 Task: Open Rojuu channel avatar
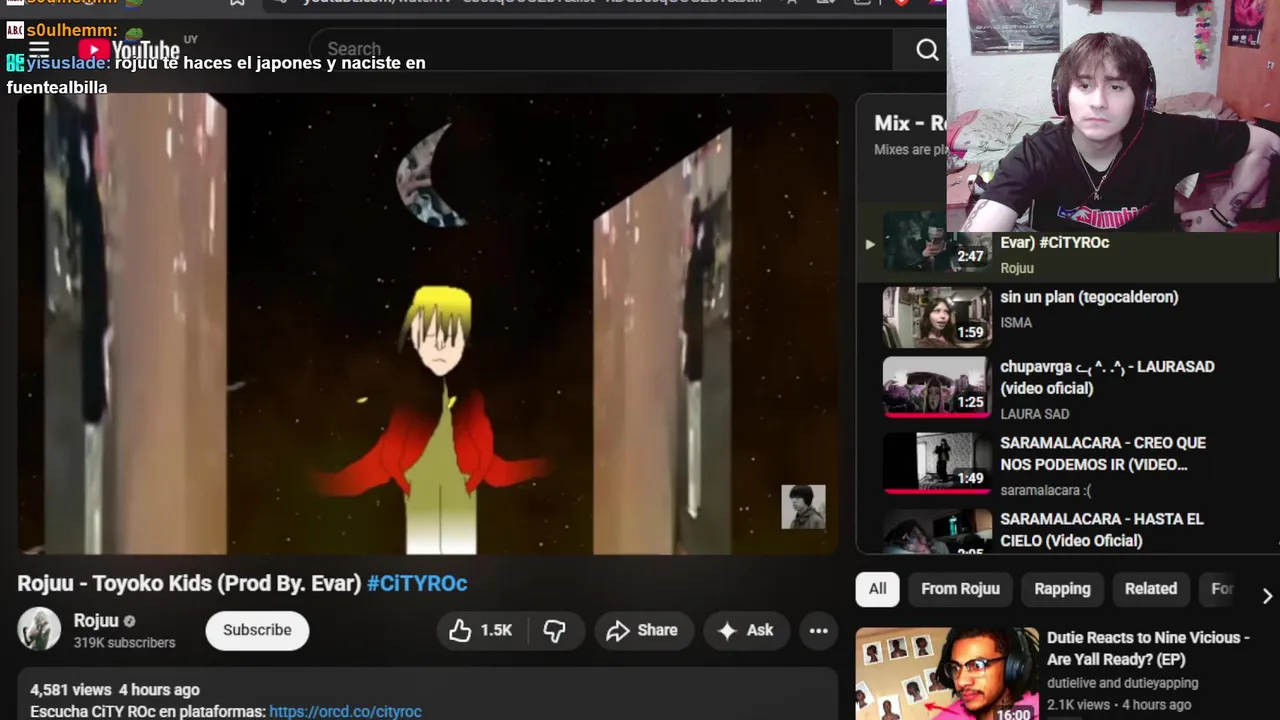pos(39,629)
